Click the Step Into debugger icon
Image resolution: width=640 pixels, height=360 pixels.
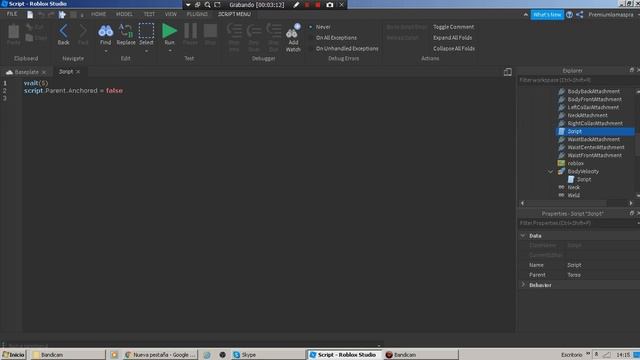point(234,31)
